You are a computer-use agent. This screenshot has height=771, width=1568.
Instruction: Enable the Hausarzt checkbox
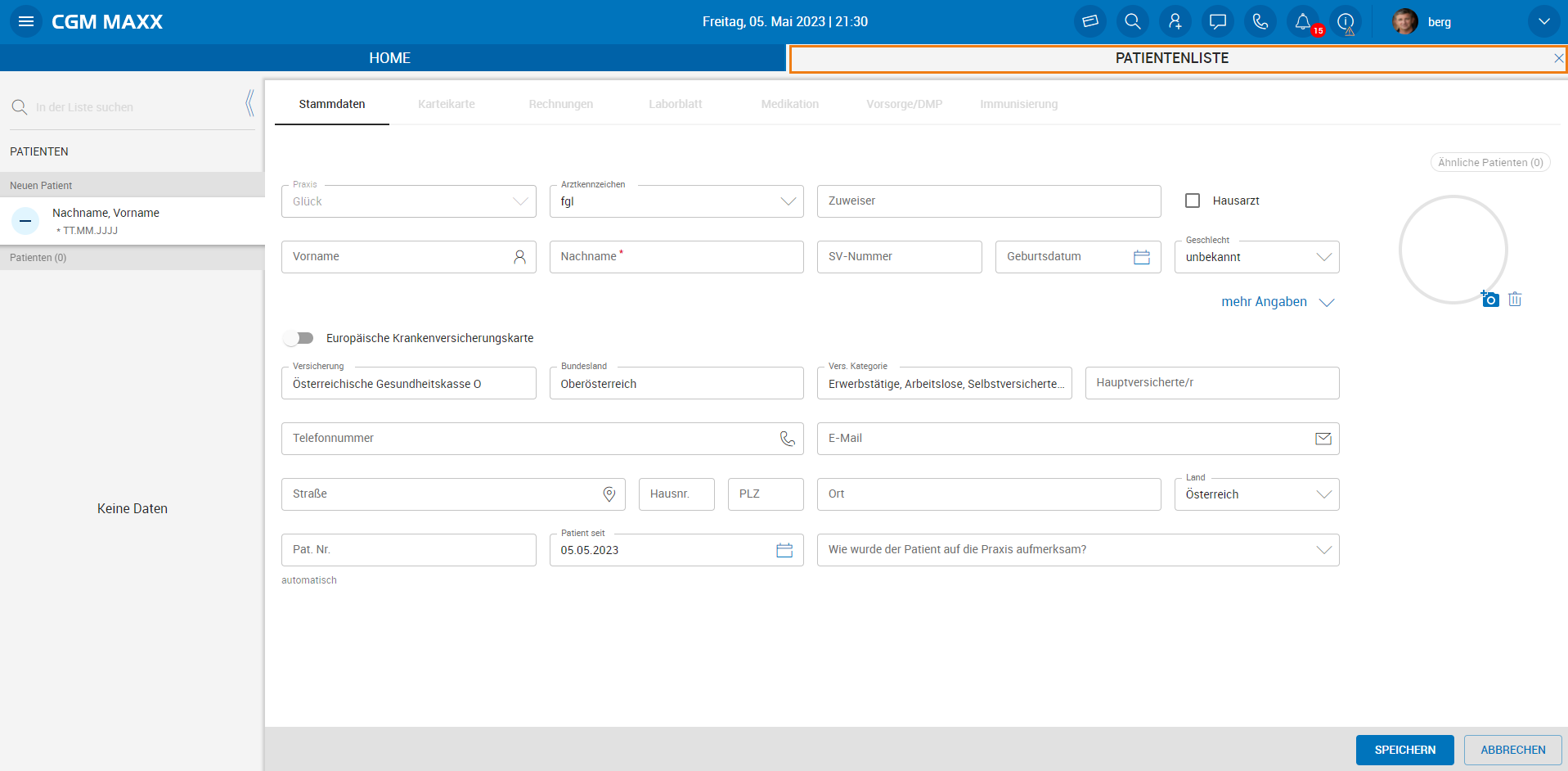tap(1193, 201)
